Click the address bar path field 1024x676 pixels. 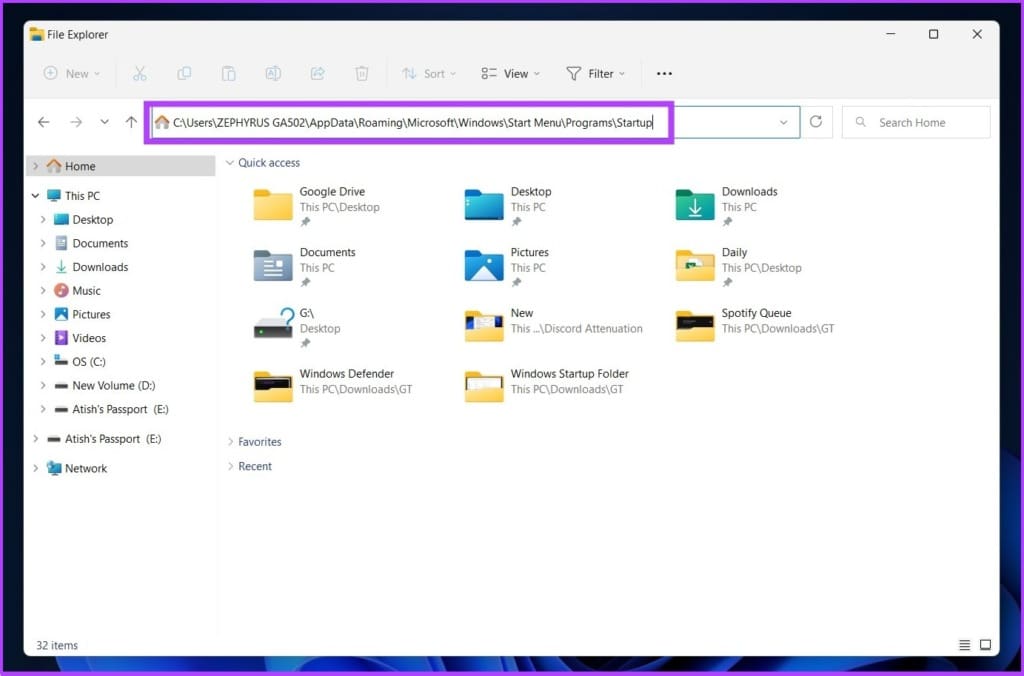[x=475, y=122]
